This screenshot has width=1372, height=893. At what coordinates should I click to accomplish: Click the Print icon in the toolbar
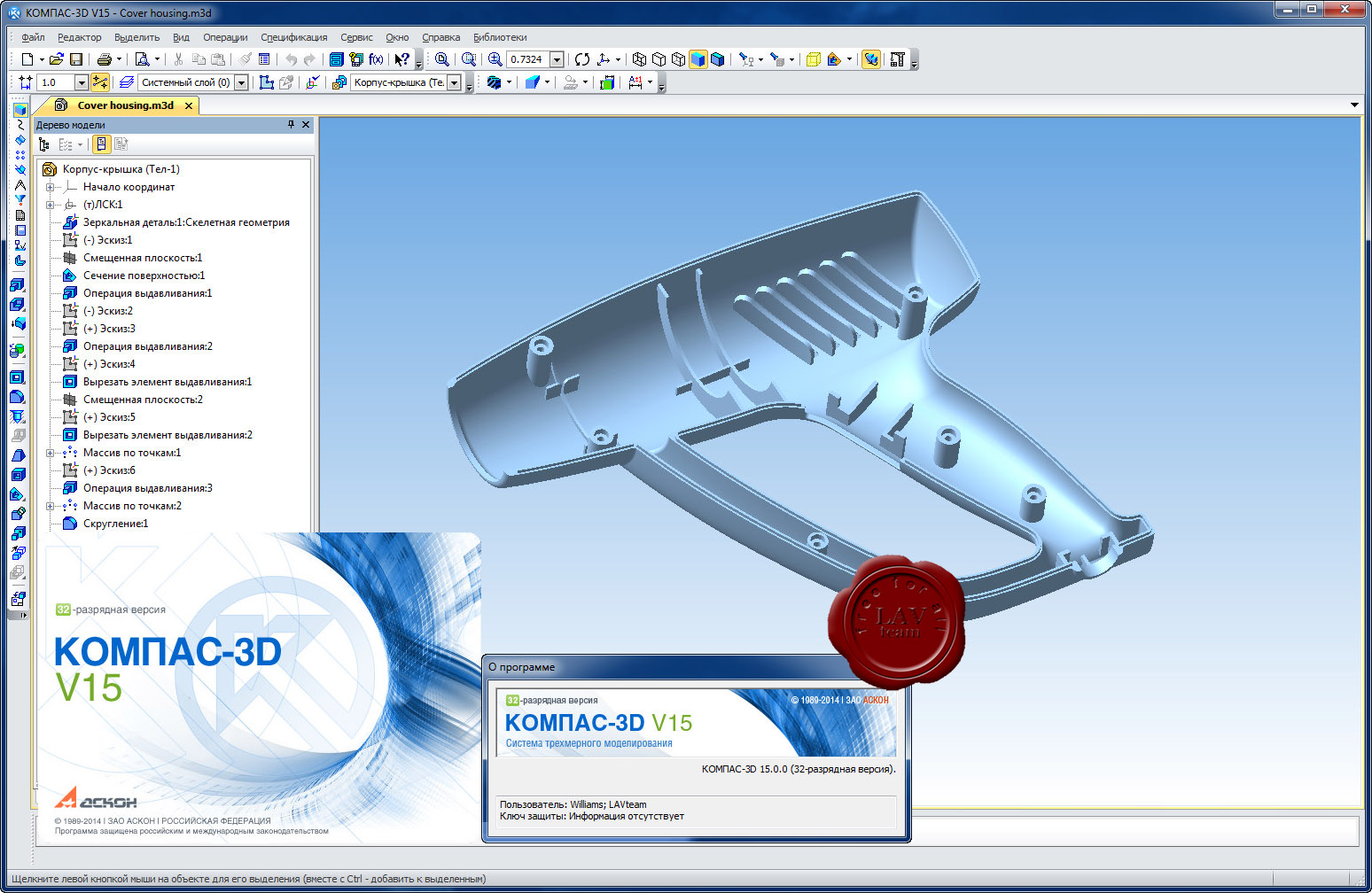point(105,59)
